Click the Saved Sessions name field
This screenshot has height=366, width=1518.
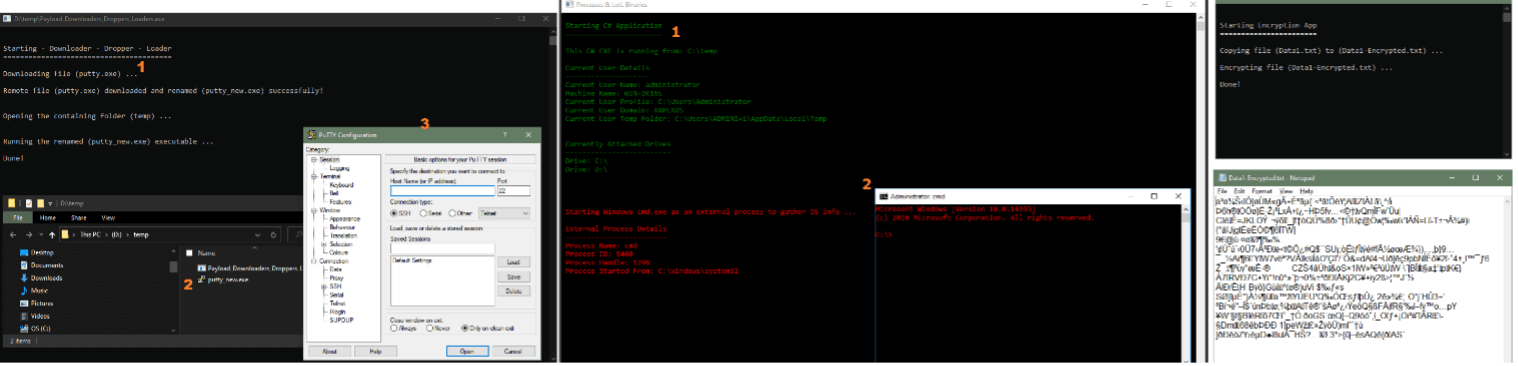coord(442,248)
